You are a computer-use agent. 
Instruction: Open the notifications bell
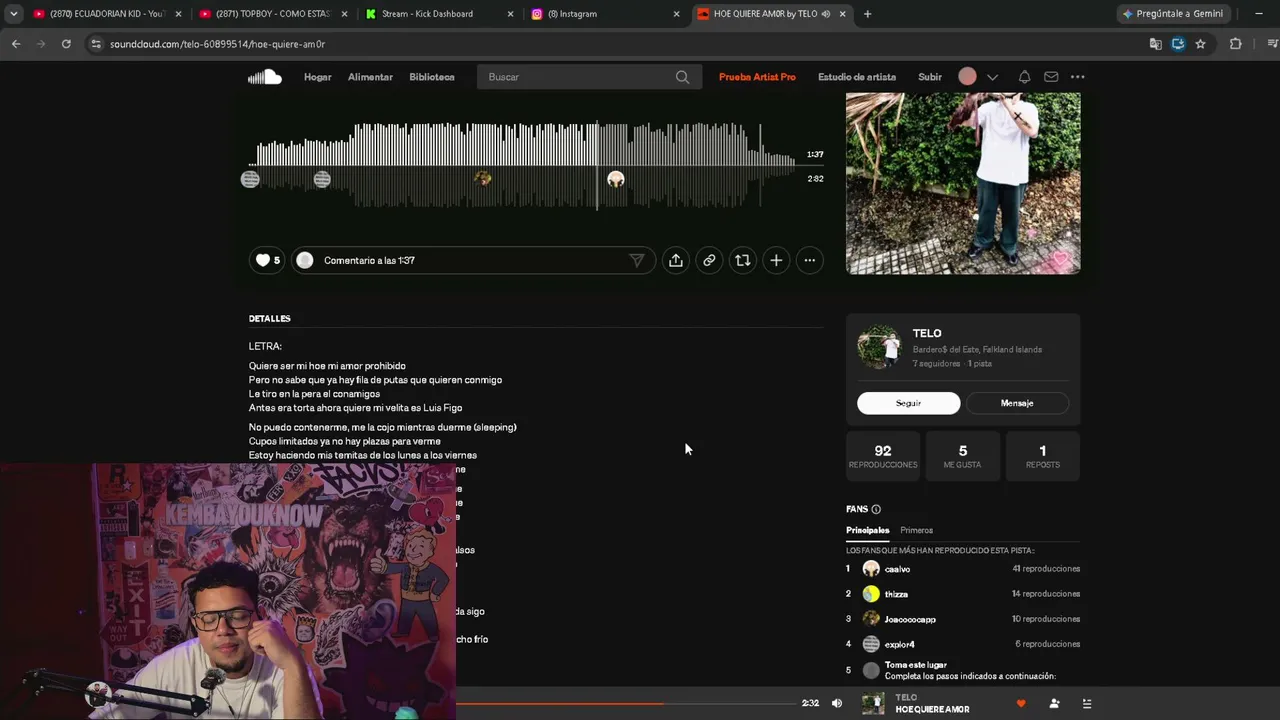click(1024, 77)
